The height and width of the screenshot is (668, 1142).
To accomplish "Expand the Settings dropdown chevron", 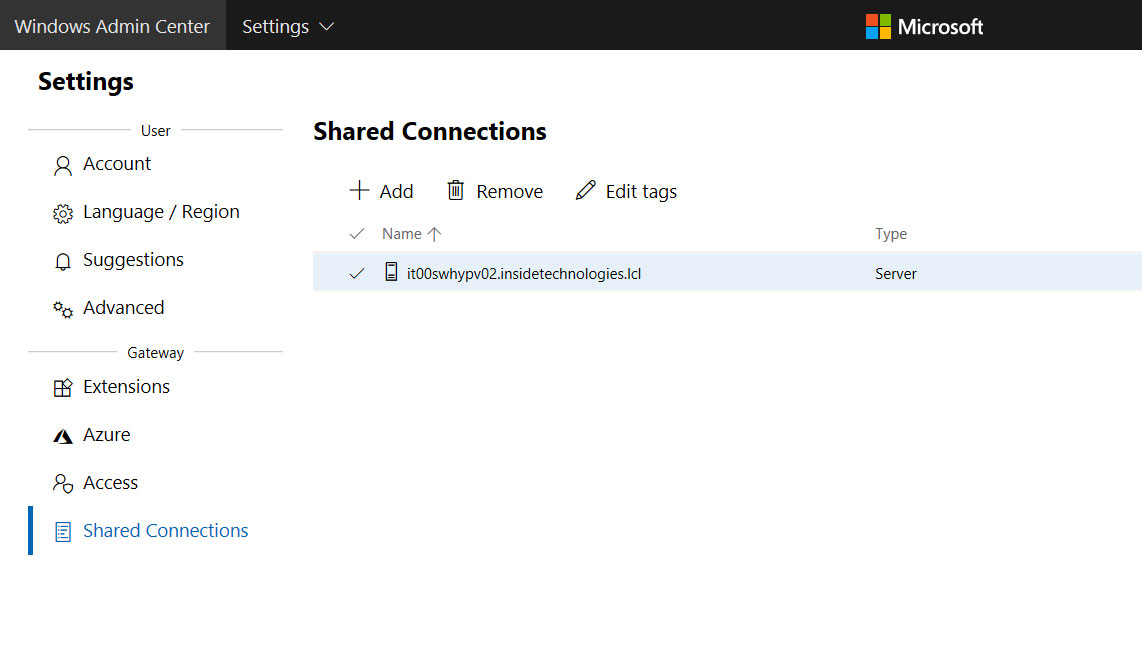I will click(327, 26).
